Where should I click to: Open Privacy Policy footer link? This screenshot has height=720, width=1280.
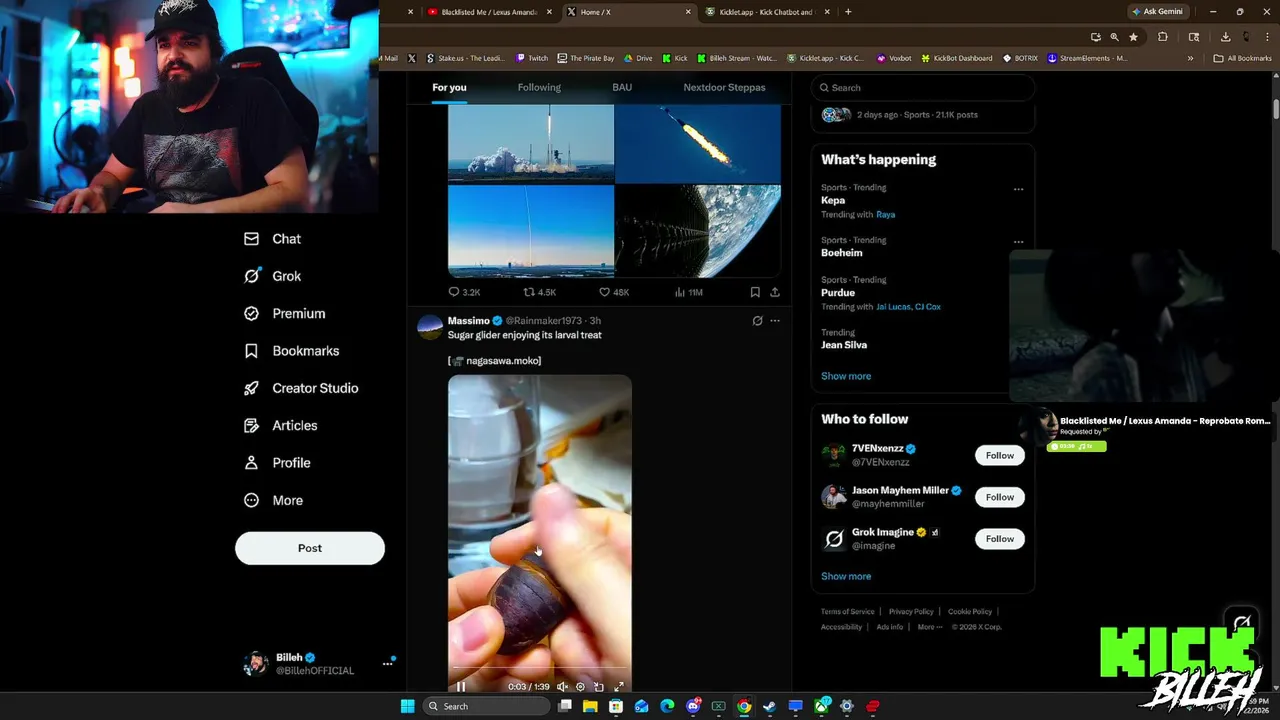[911, 612]
